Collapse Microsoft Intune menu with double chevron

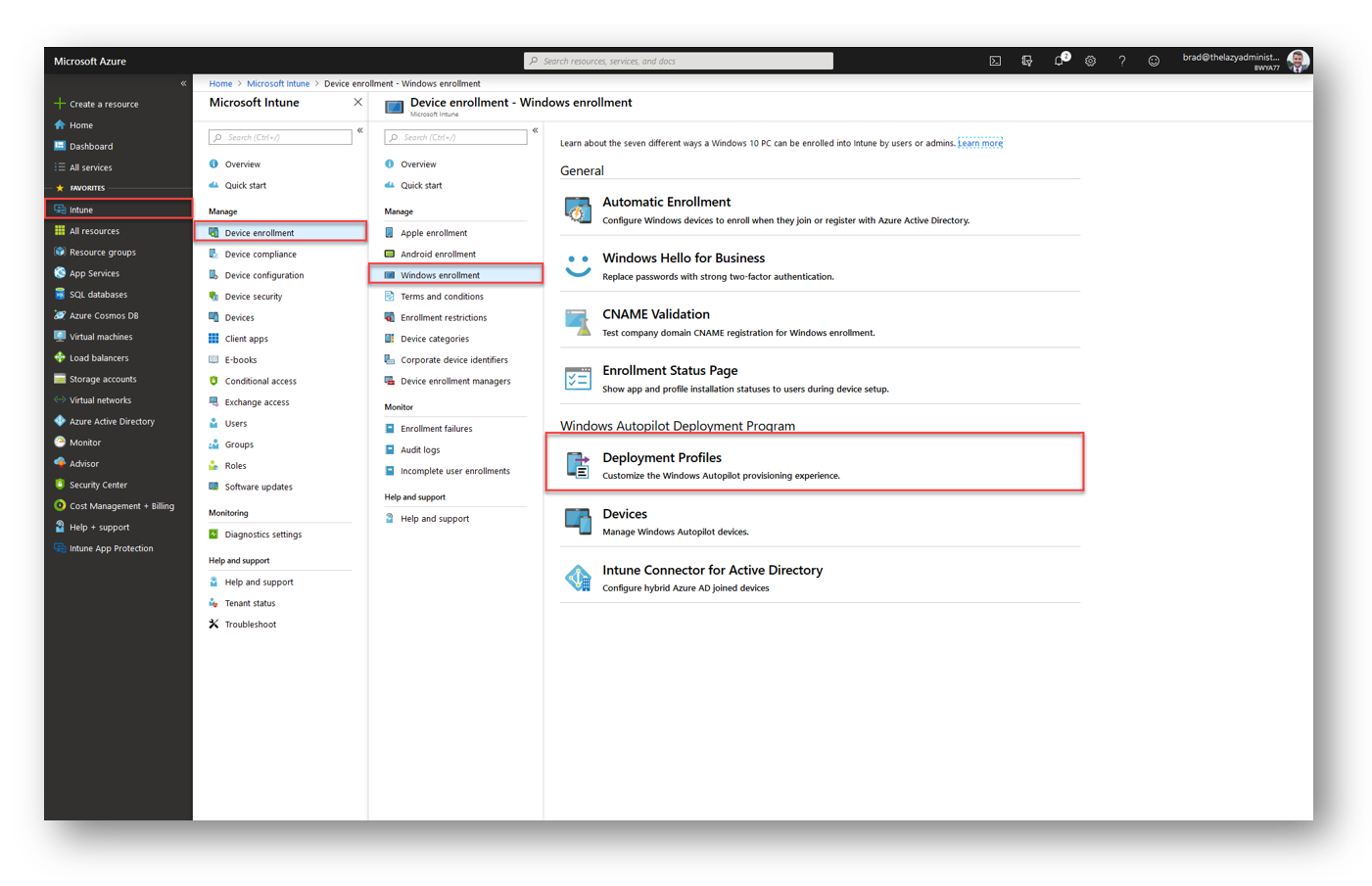click(360, 130)
